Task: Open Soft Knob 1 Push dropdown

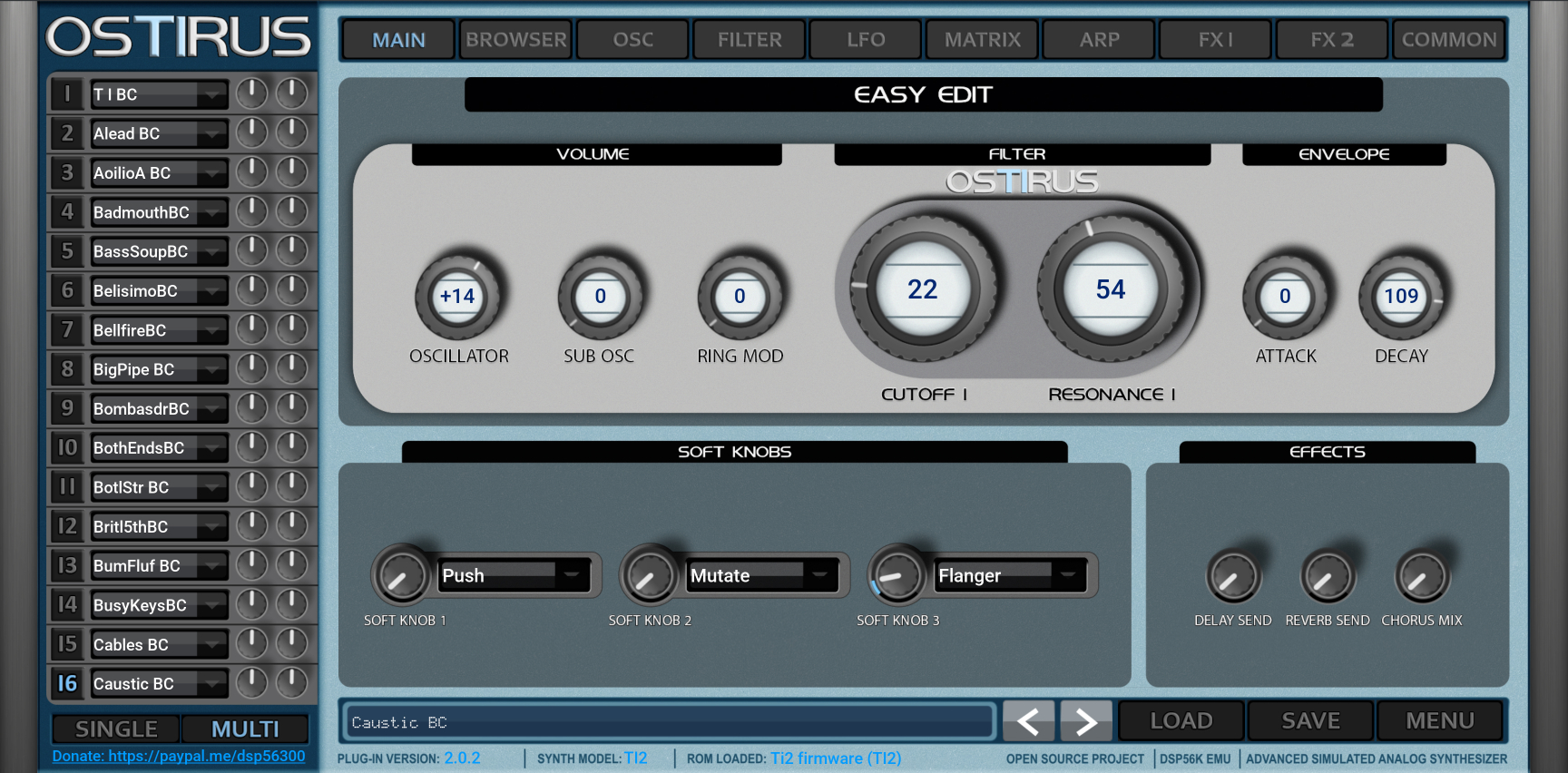Action: [573, 575]
